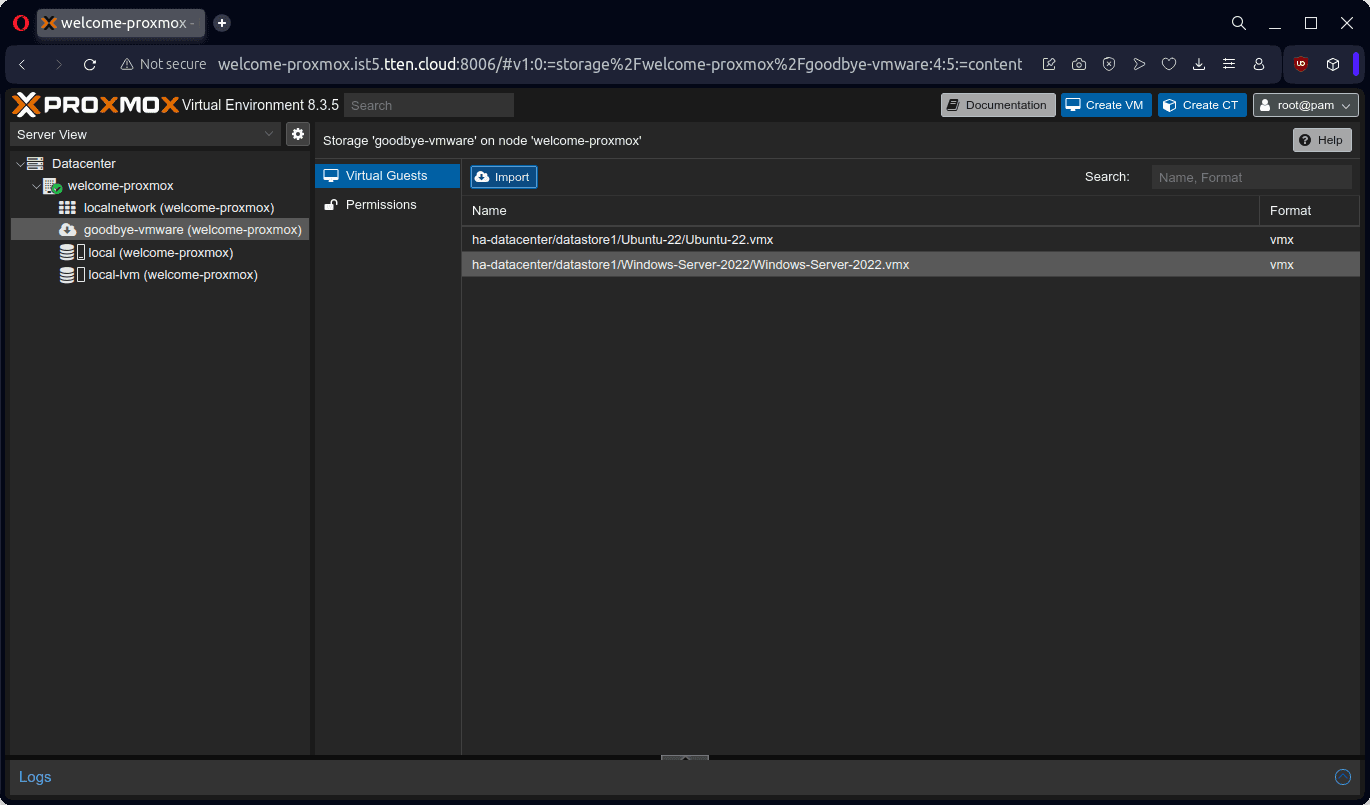Click the browser tab search magnifier
The image size is (1370, 805).
coord(1239,23)
